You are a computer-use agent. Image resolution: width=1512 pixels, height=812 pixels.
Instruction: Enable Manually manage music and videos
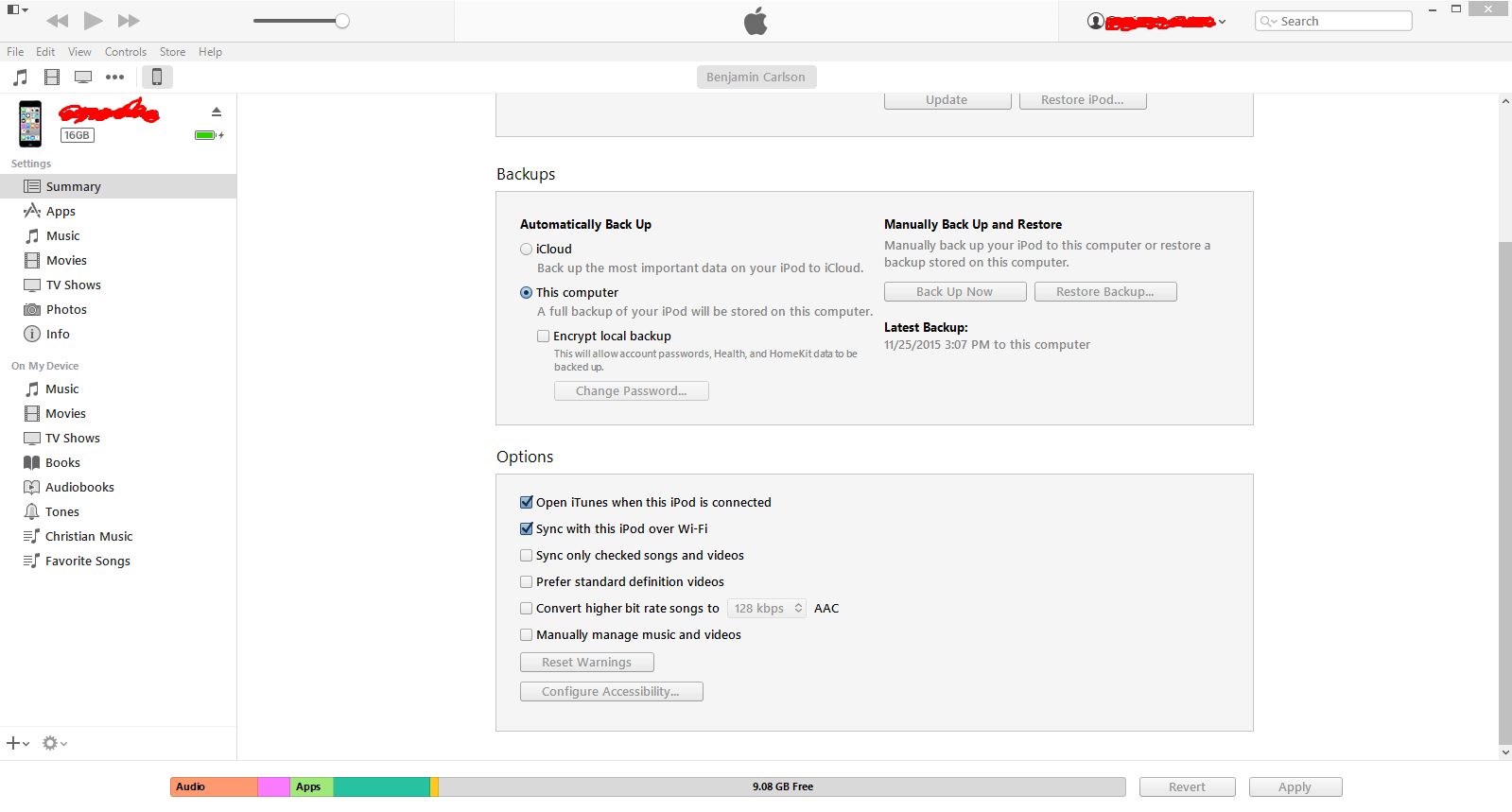tap(527, 634)
